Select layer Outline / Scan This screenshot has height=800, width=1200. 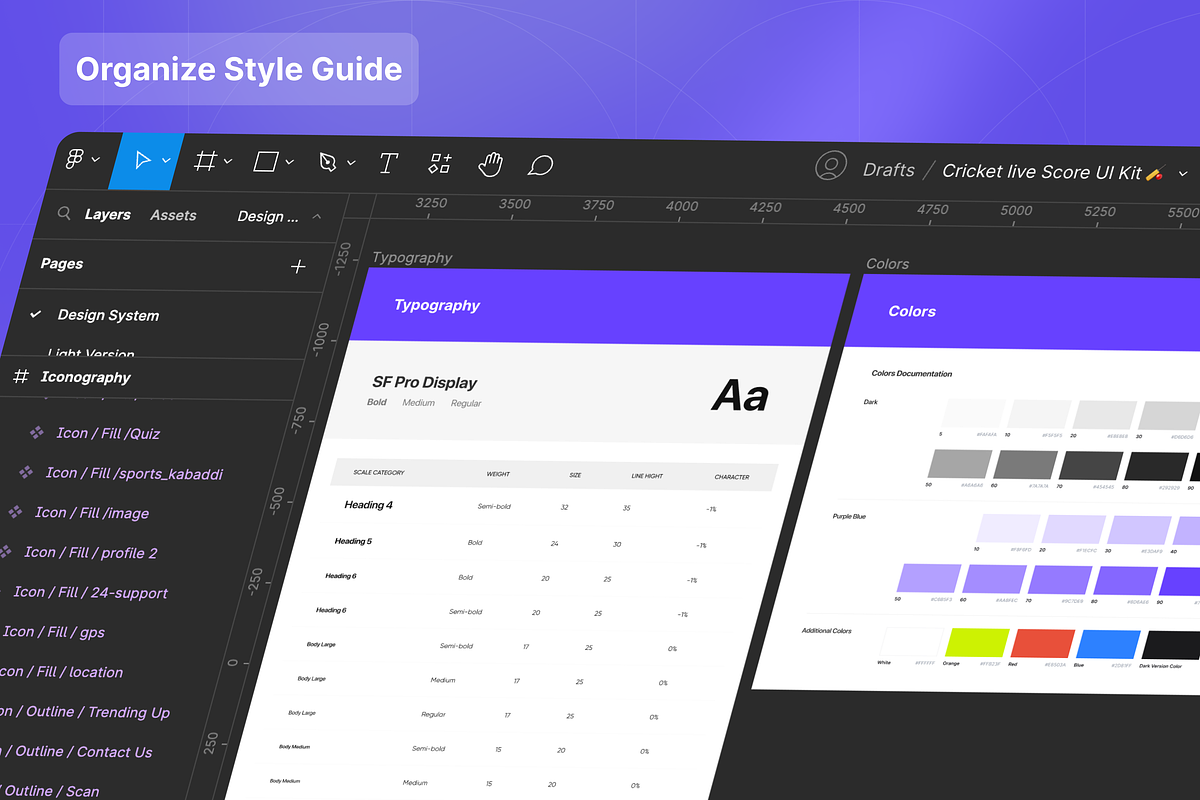tap(50, 791)
